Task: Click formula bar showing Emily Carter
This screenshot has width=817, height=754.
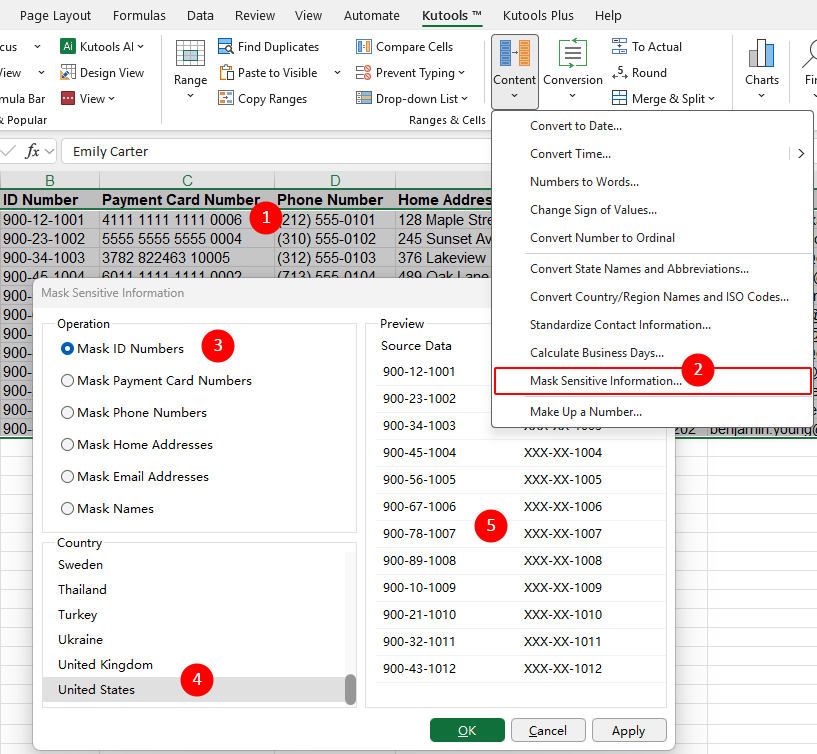Action: pos(276,152)
